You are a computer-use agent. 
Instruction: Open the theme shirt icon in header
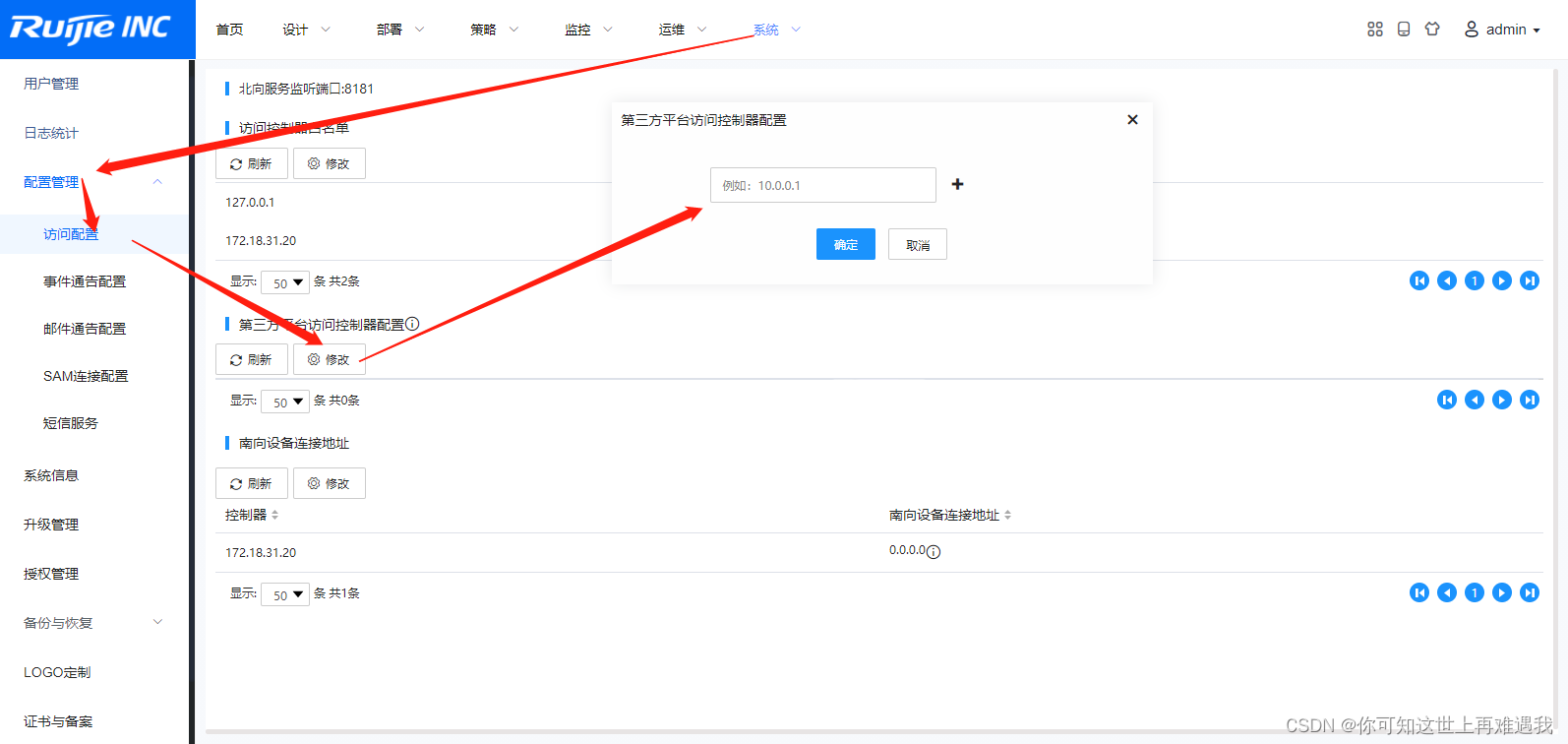click(x=1432, y=30)
